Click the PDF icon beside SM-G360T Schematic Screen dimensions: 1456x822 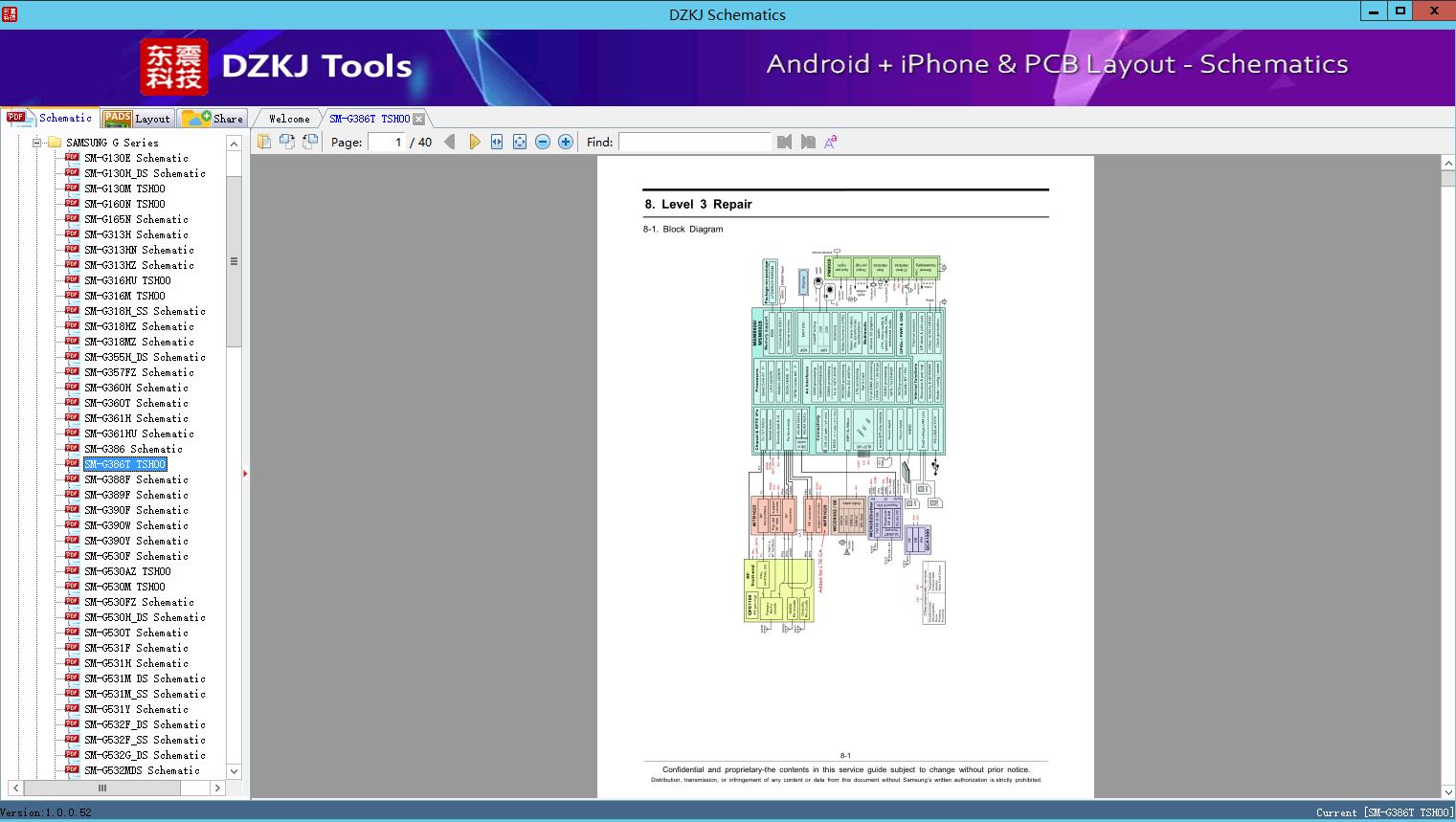[x=72, y=402]
